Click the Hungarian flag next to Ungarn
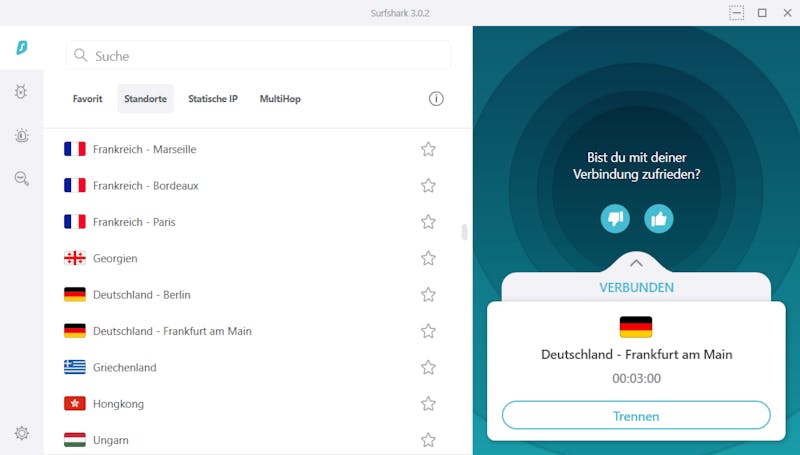The image size is (800, 455). 75,440
